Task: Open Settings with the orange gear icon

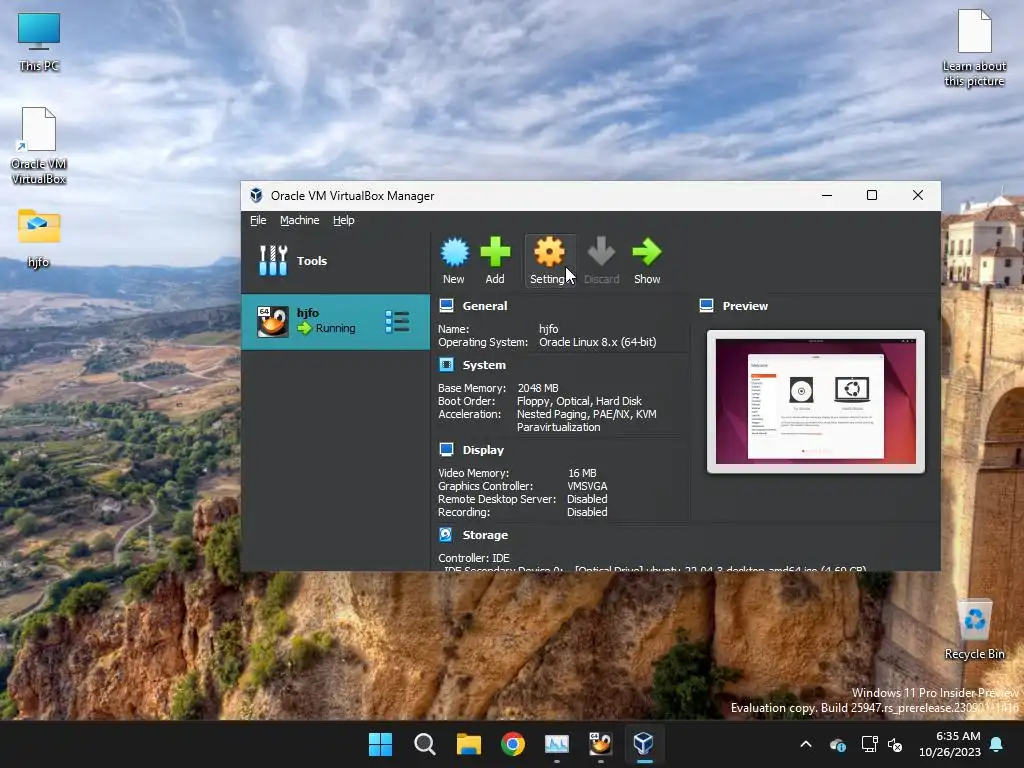Action: tap(549, 252)
